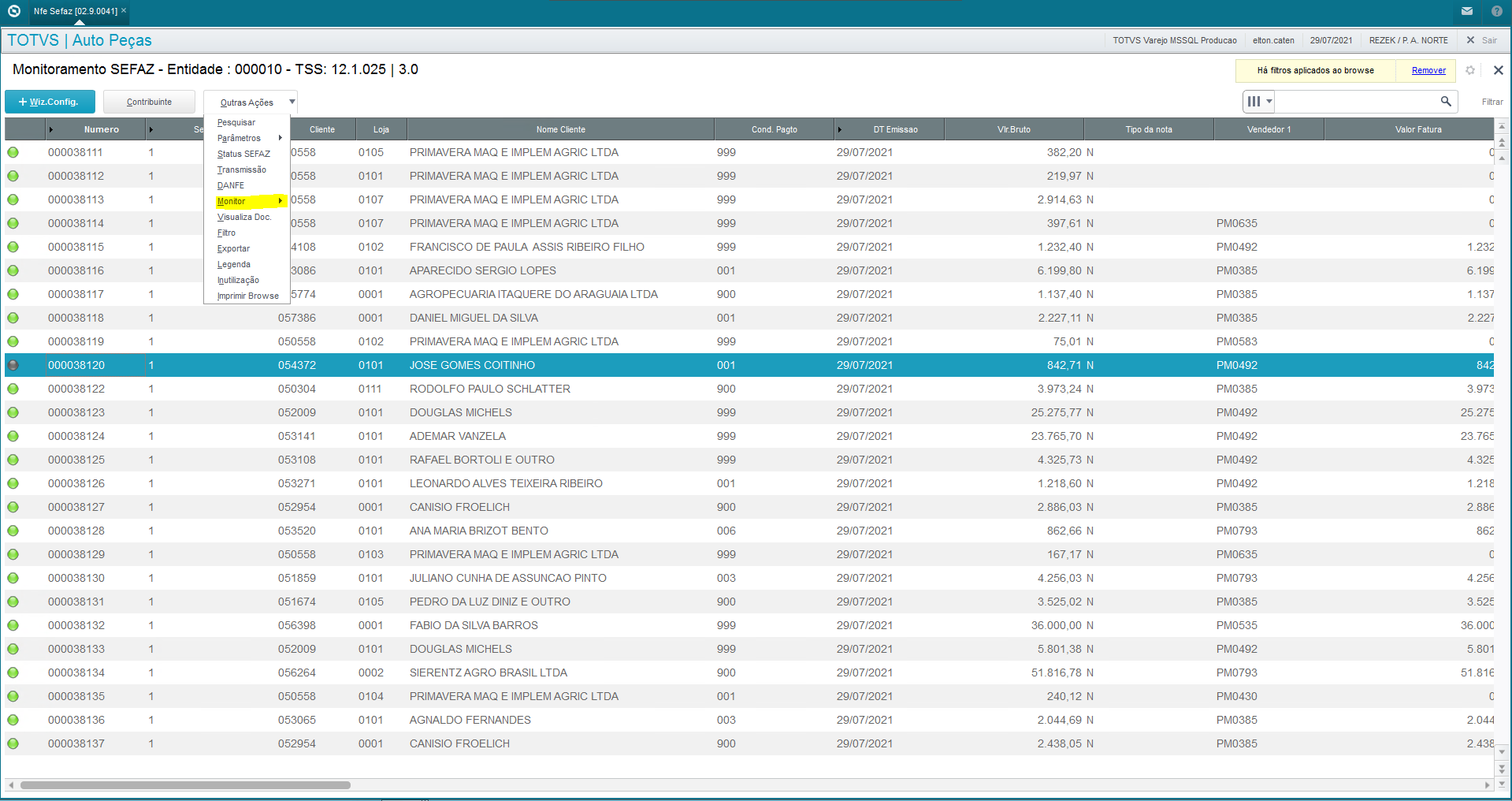
Task: Click the Contribuinte button
Action: tap(149, 102)
